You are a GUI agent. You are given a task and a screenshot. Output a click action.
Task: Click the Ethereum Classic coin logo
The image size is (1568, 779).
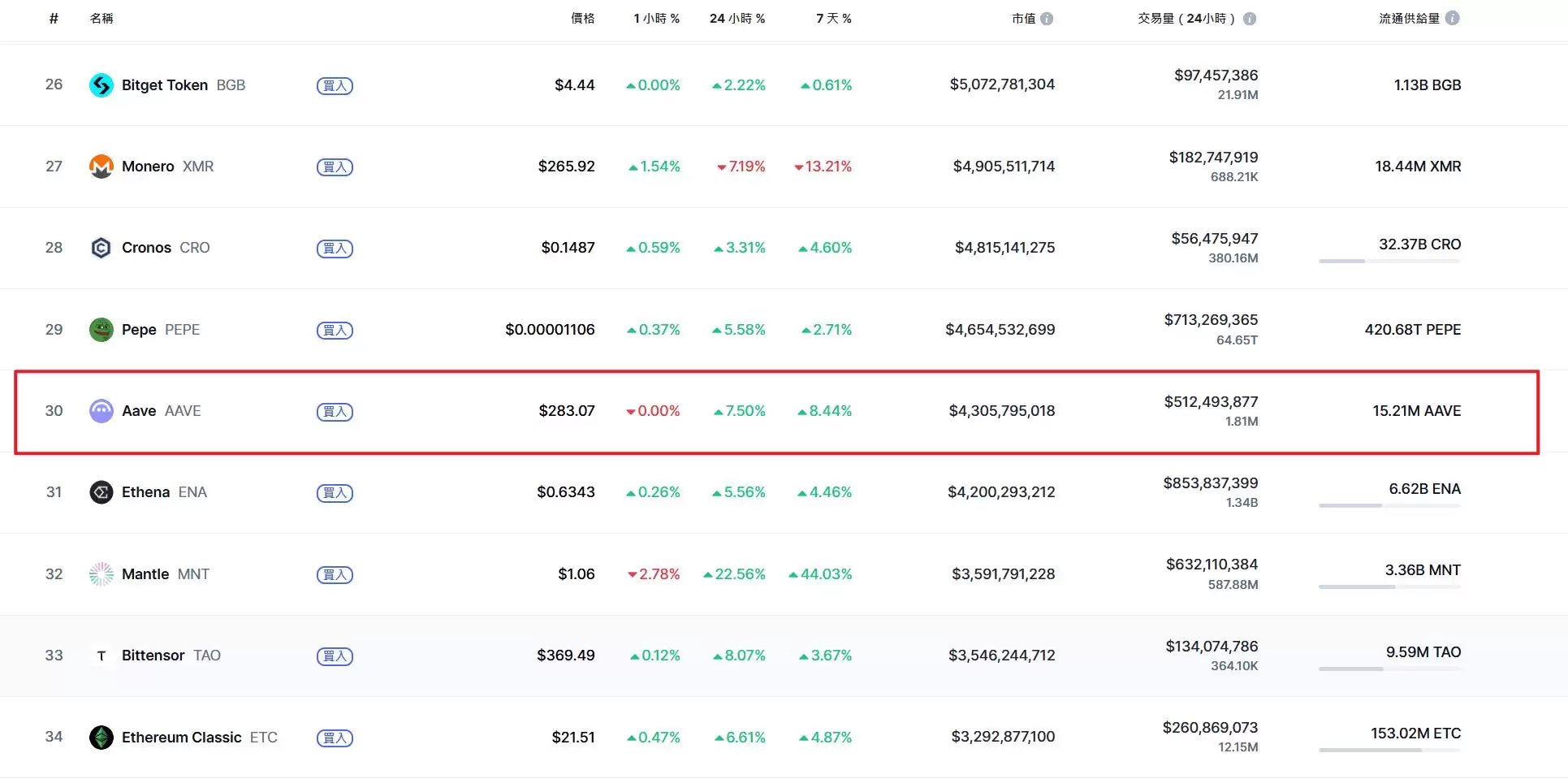[101, 738]
